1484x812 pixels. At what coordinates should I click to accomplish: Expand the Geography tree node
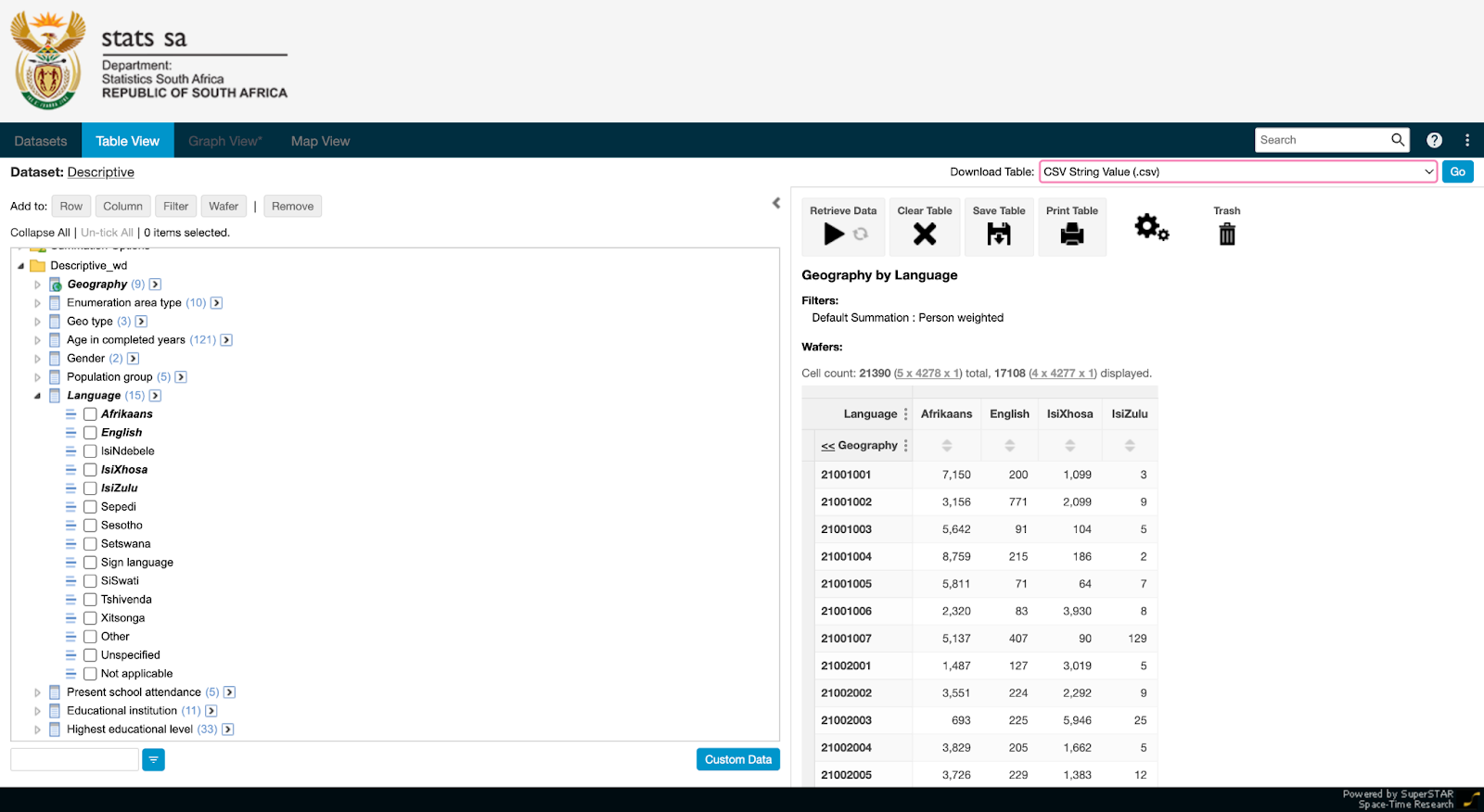click(x=37, y=285)
